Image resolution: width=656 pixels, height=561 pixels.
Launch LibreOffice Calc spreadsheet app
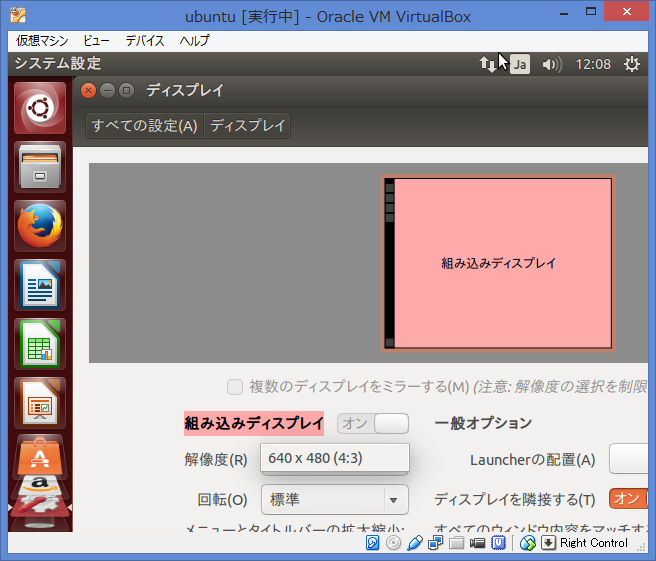40,343
